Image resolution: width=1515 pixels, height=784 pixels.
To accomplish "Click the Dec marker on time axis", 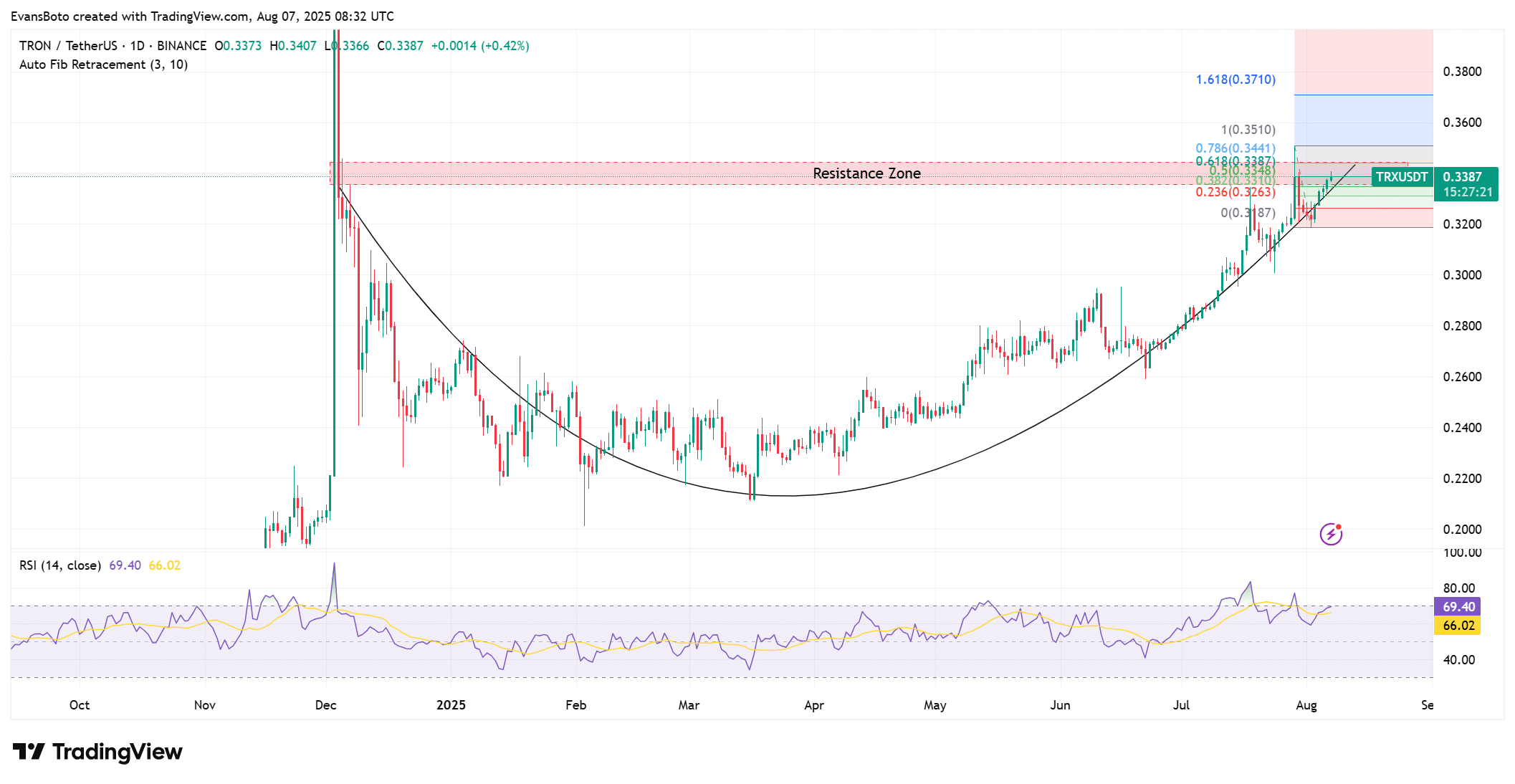I will [x=325, y=705].
